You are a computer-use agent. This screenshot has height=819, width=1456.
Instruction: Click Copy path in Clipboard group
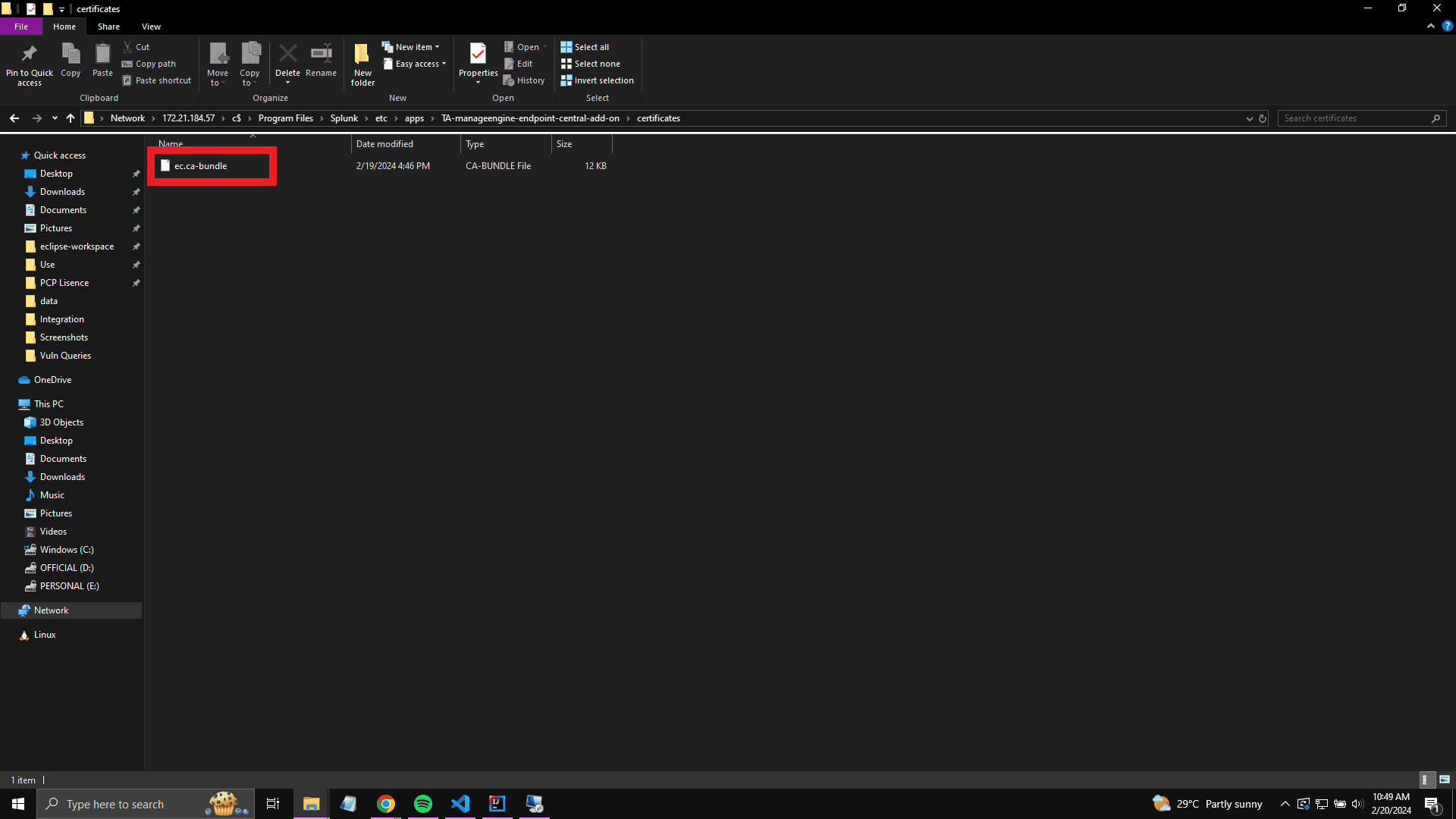155,64
